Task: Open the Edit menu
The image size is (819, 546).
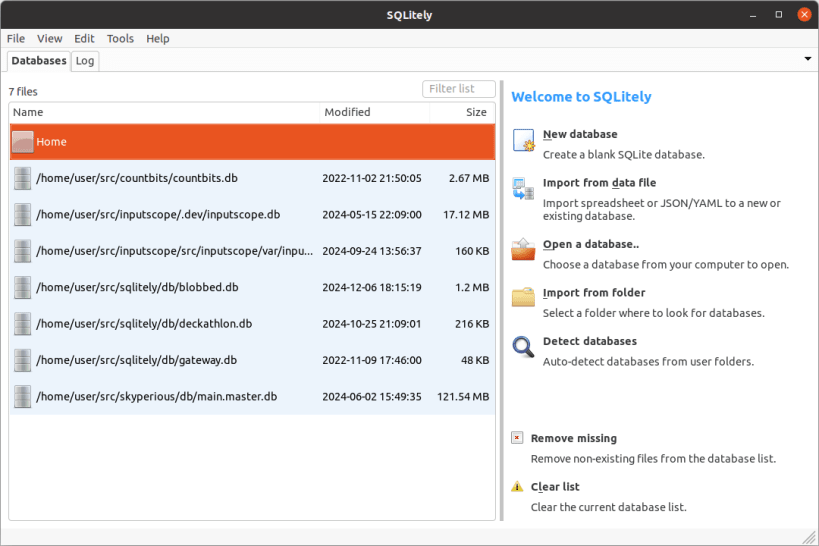Action: 84,39
